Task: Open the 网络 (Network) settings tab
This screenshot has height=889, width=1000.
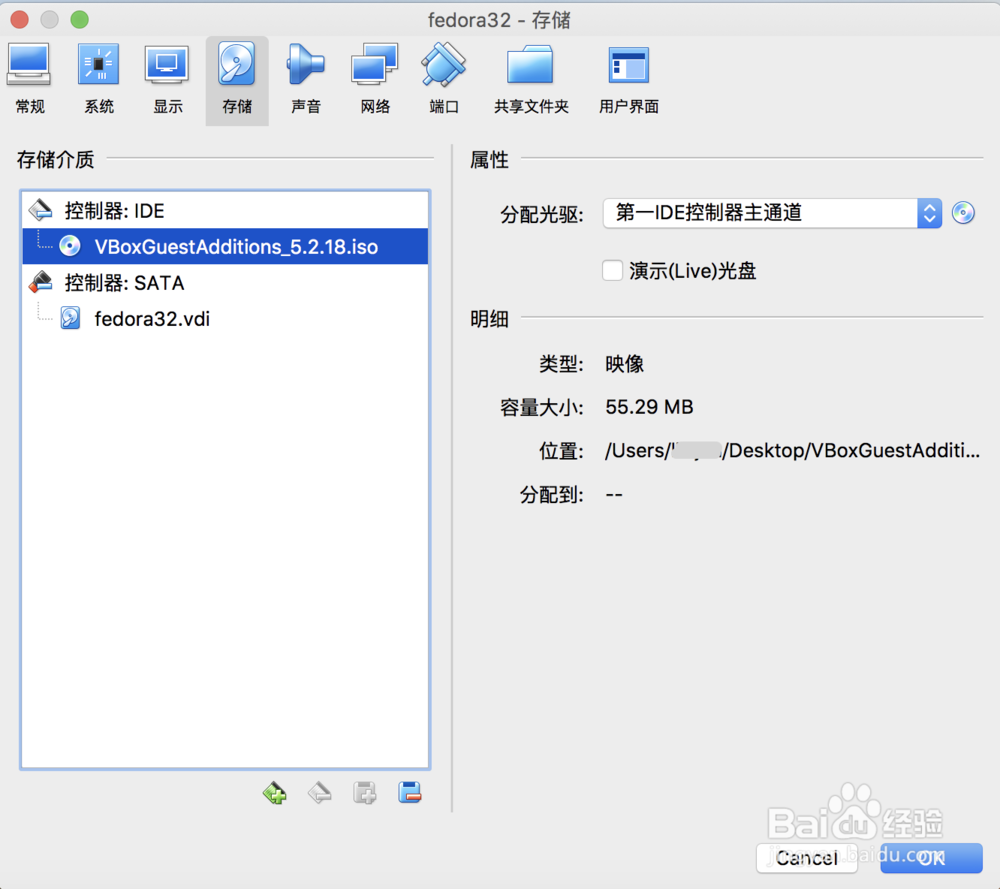Action: click(375, 80)
